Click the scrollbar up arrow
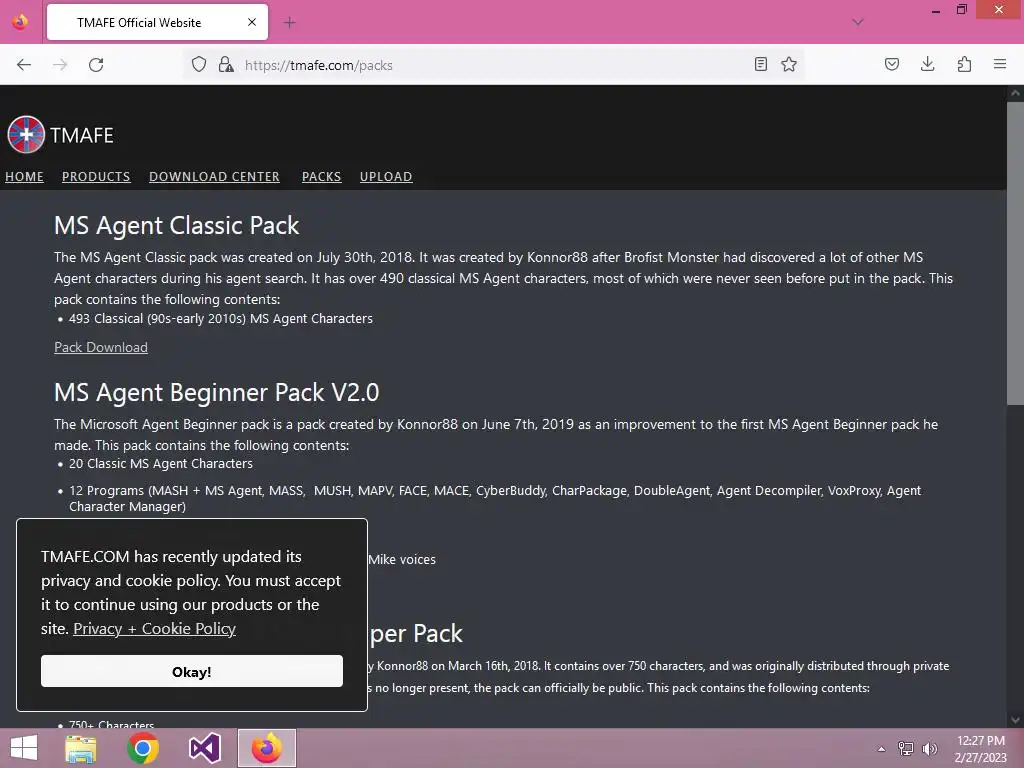This screenshot has width=1024, height=768. 1015,93
